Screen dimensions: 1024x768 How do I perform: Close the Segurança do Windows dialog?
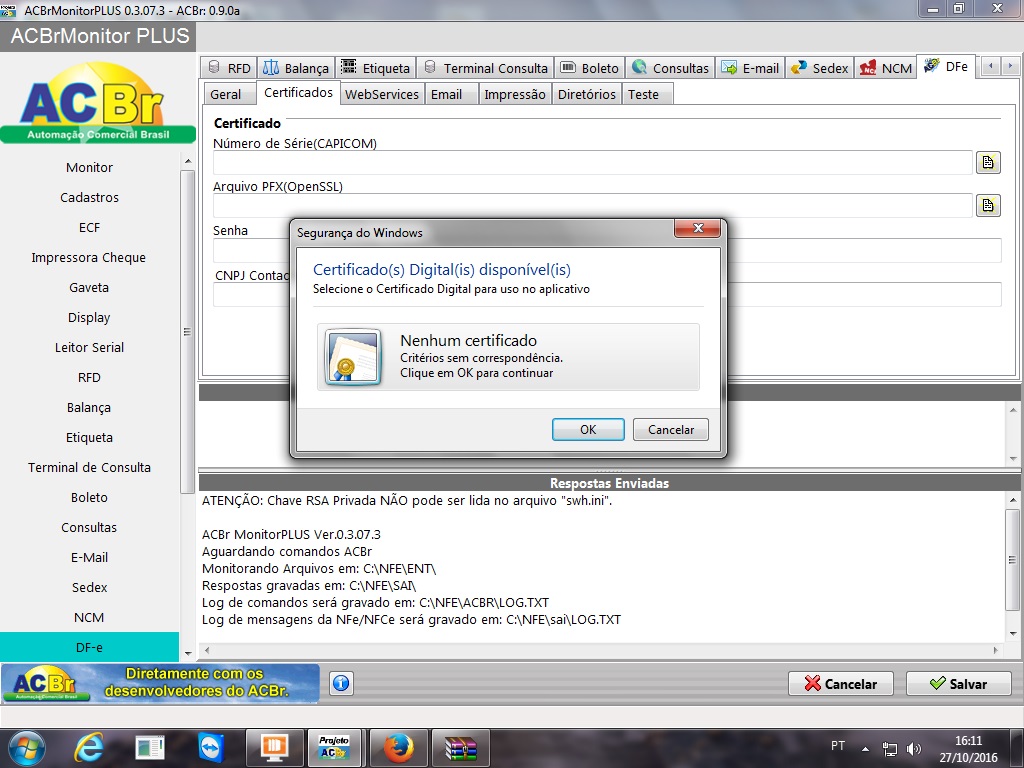(697, 228)
